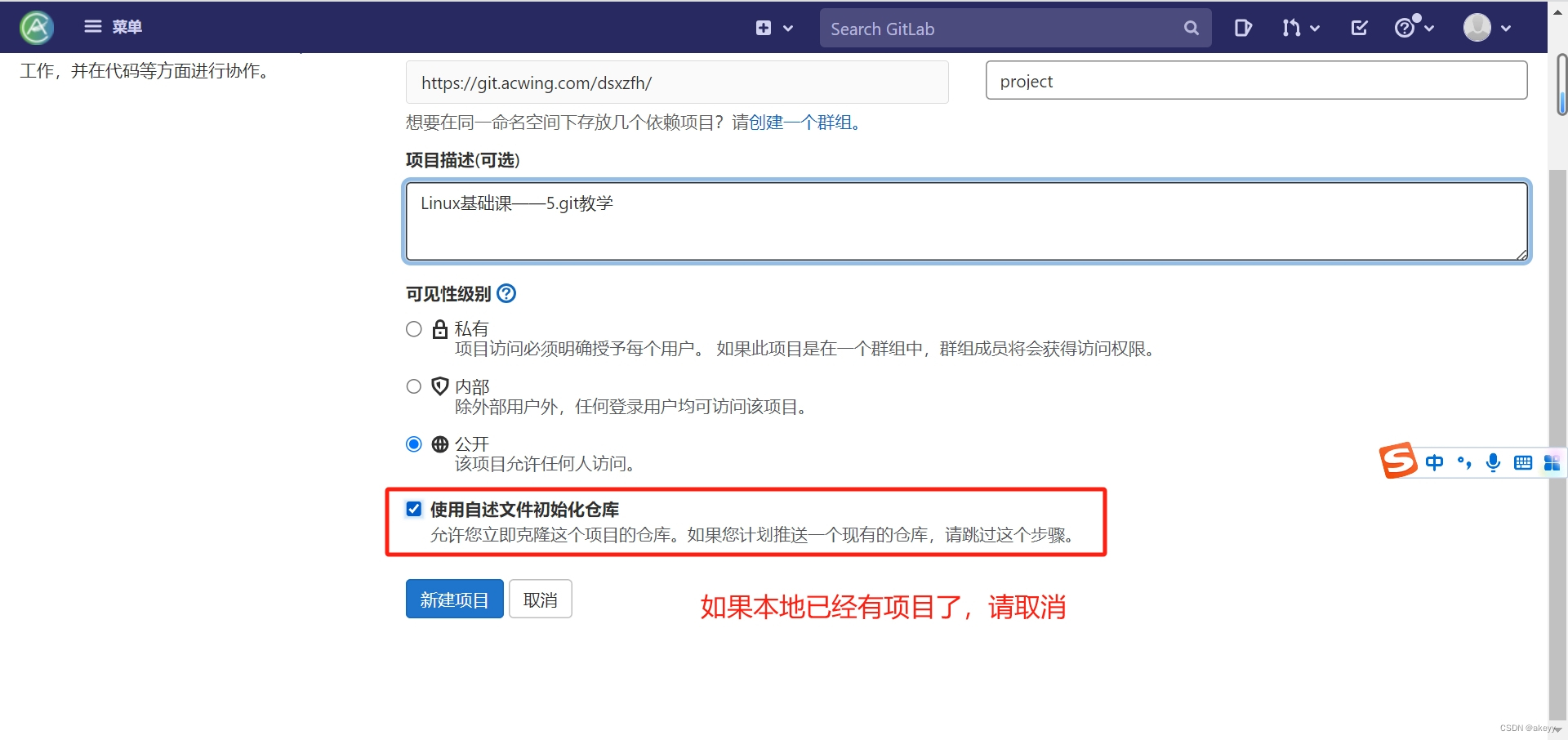The height and width of the screenshot is (740, 1568).
Task: Click the 新建项目 button
Action: tap(454, 599)
